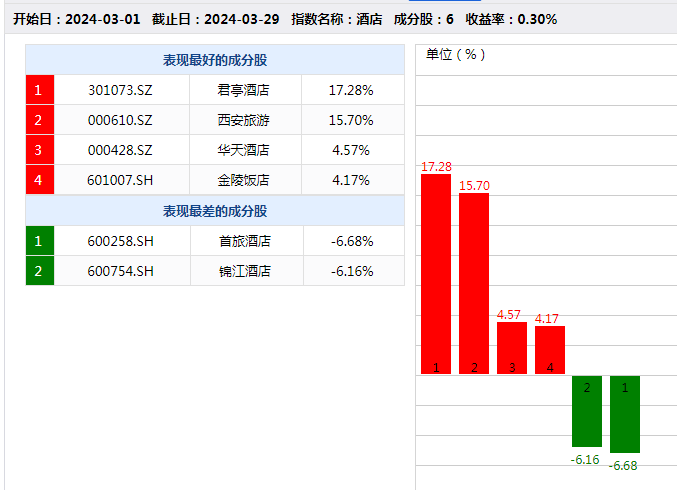
Task: Click the 4.57% return cell for 华天酒店
Action: coord(350,150)
